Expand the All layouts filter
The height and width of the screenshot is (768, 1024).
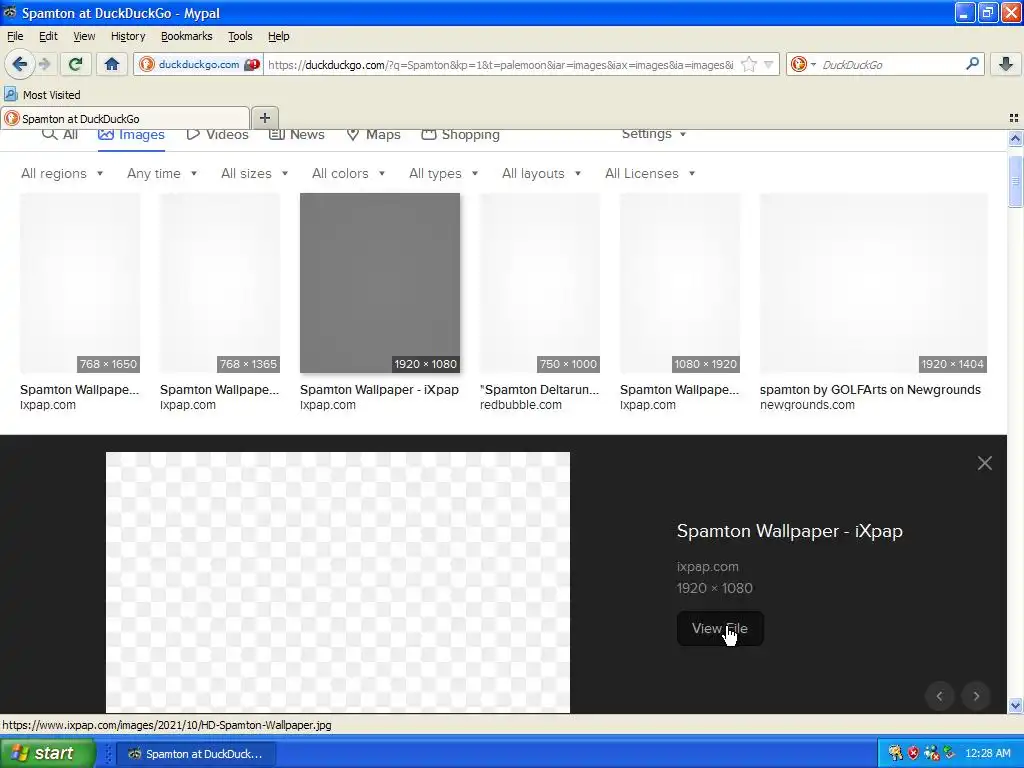pyautogui.click(x=541, y=174)
